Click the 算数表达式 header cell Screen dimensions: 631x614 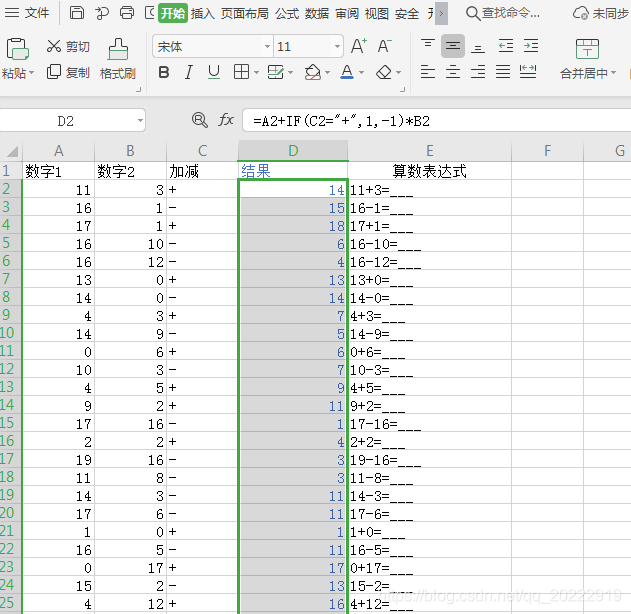(x=429, y=171)
